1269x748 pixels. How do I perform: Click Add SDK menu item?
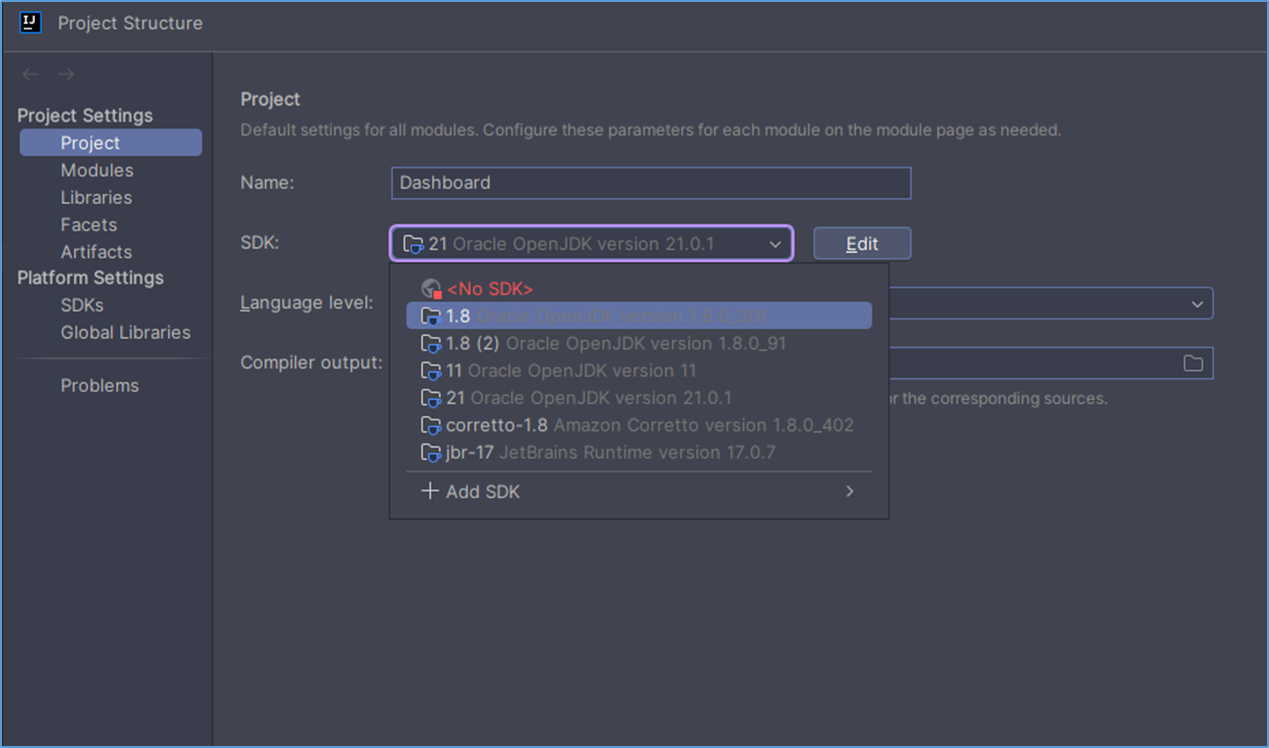coord(639,491)
